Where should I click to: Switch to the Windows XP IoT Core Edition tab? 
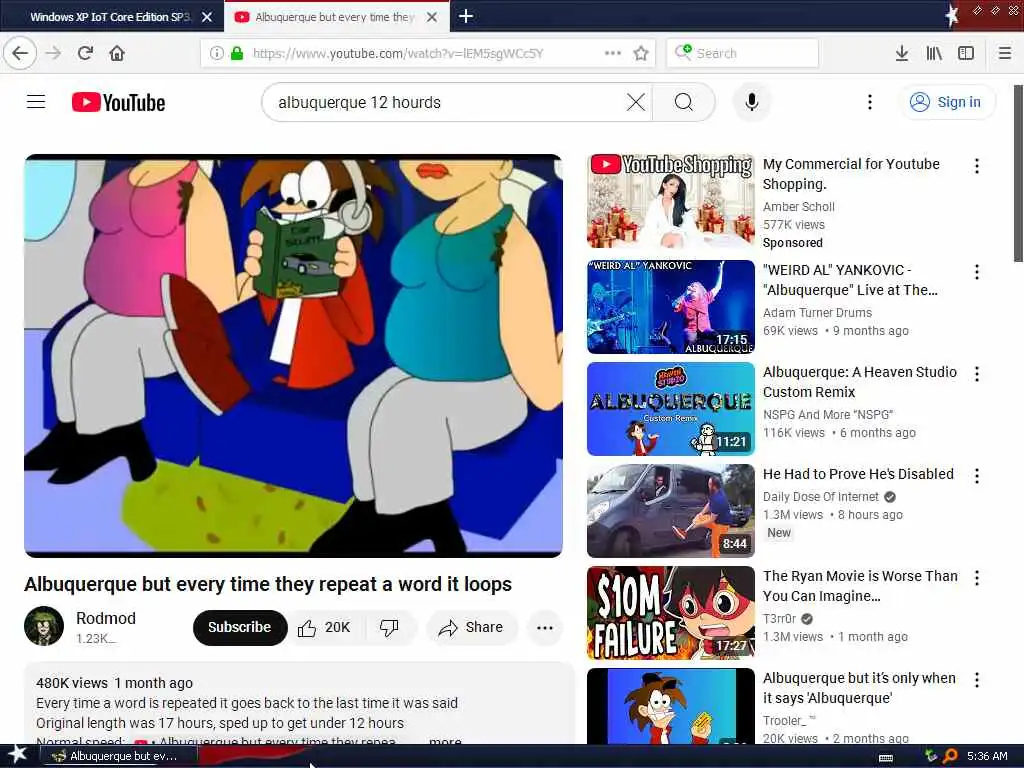112,17
